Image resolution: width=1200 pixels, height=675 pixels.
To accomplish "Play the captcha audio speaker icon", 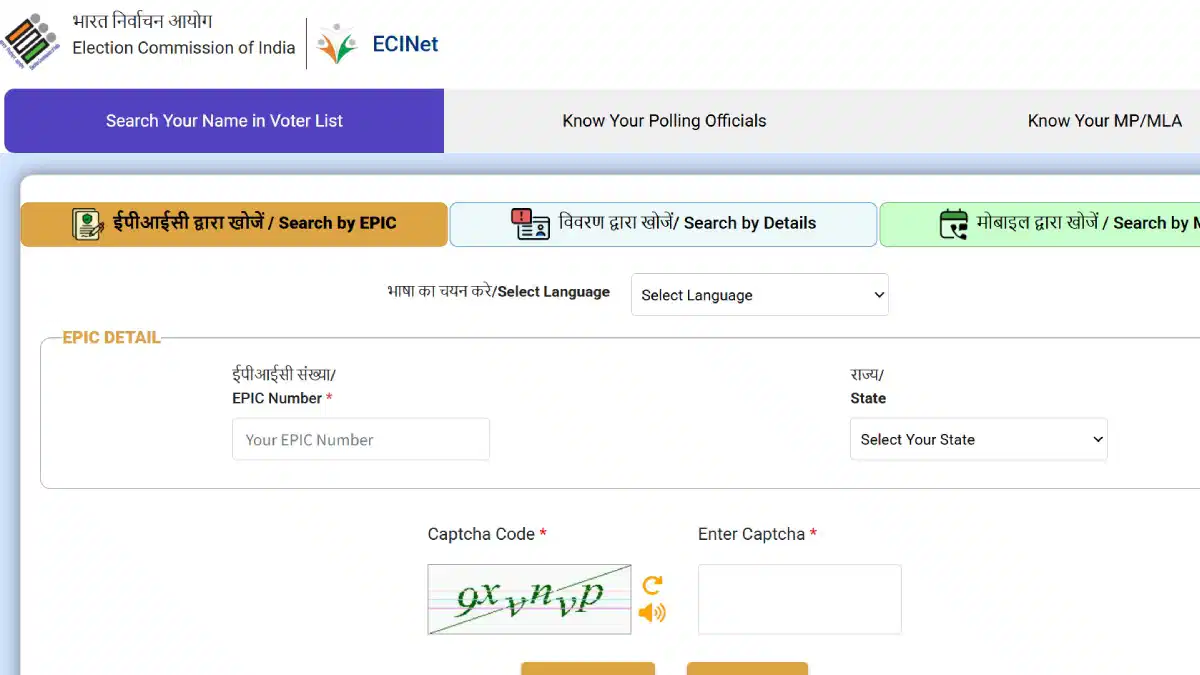I will 652,612.
